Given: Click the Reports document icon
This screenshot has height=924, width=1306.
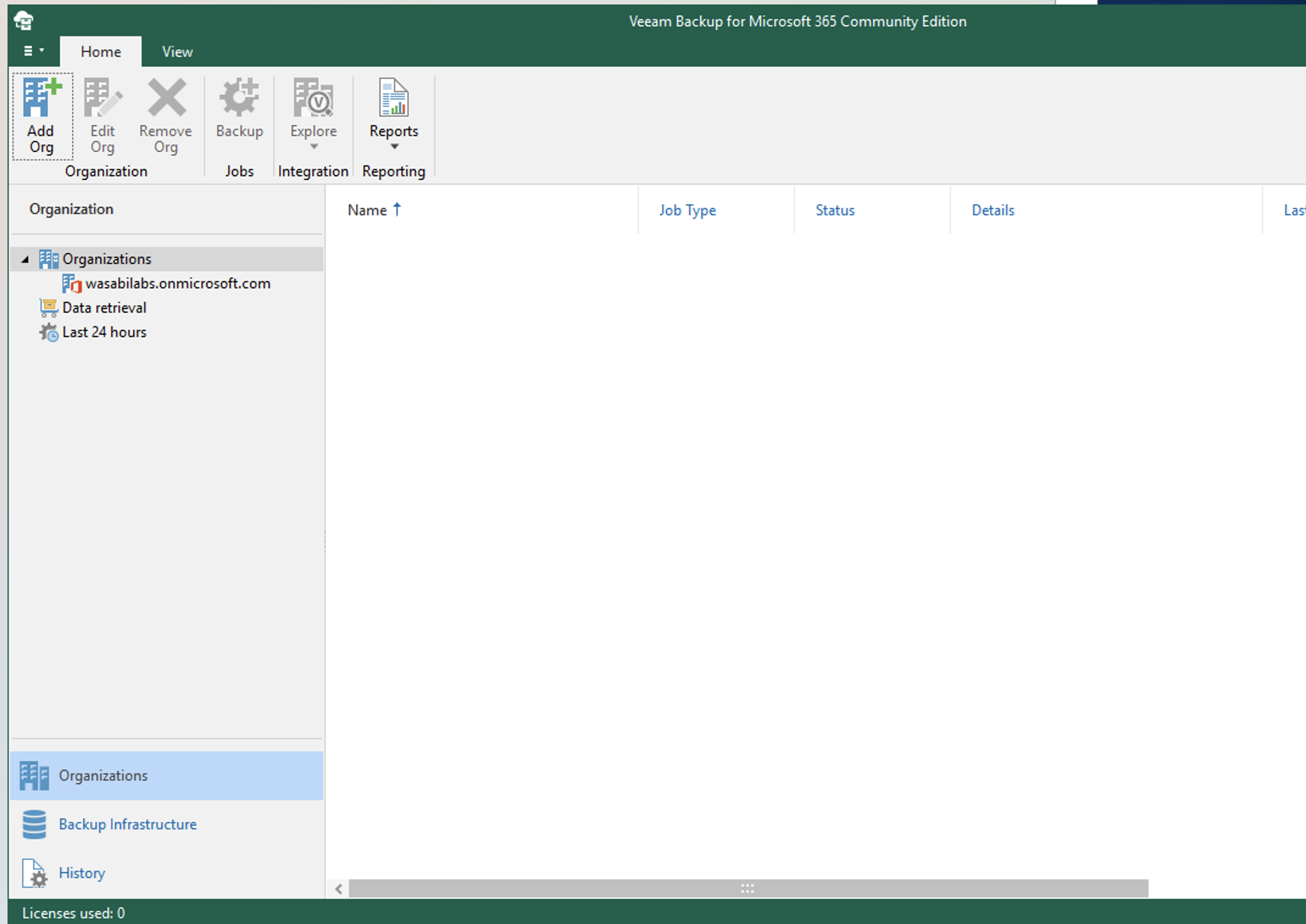Looking at the screenshot, I should pyautogui.click(x=394, y=98).
